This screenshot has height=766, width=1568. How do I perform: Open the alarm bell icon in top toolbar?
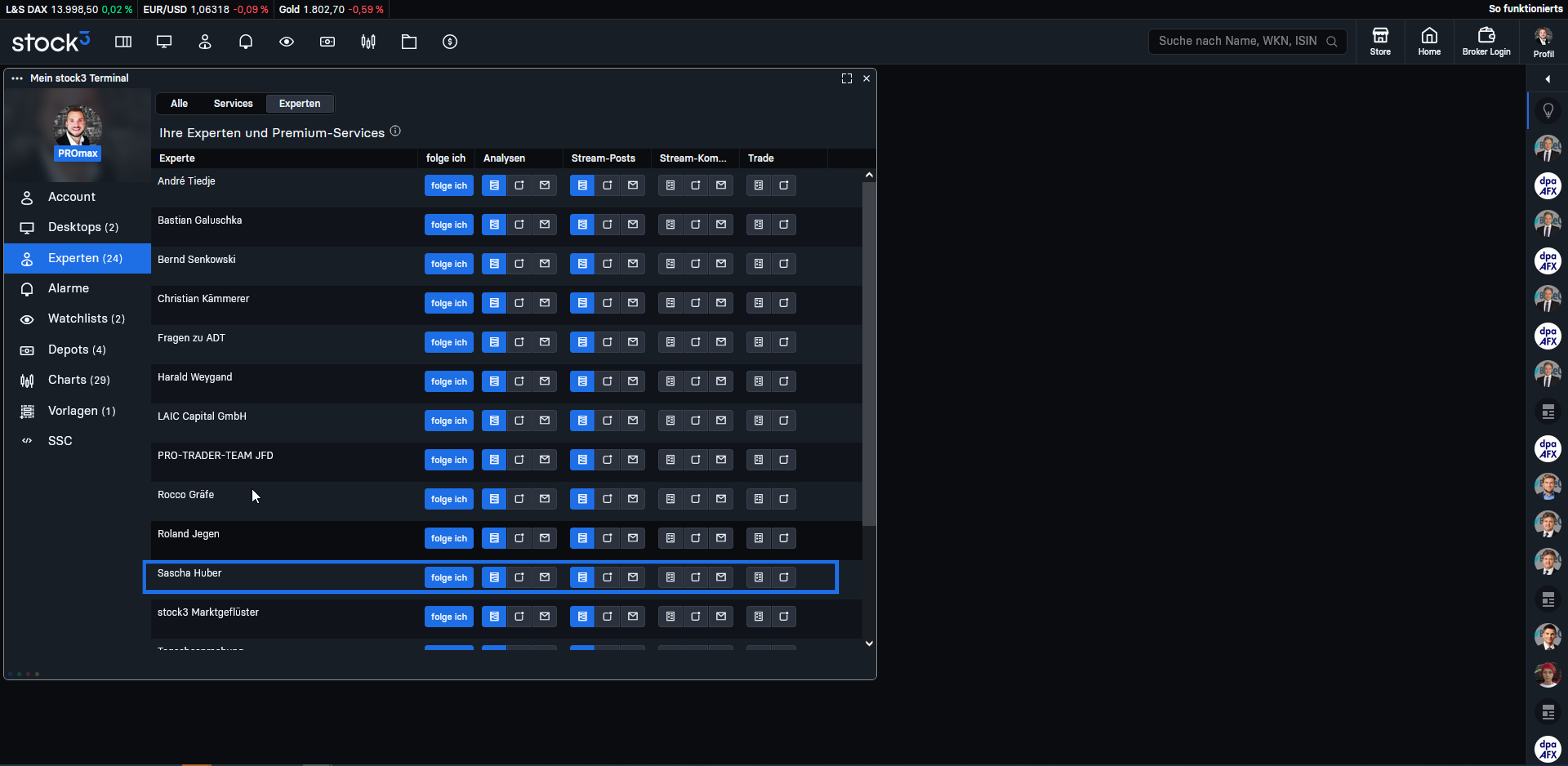(245, 41)
